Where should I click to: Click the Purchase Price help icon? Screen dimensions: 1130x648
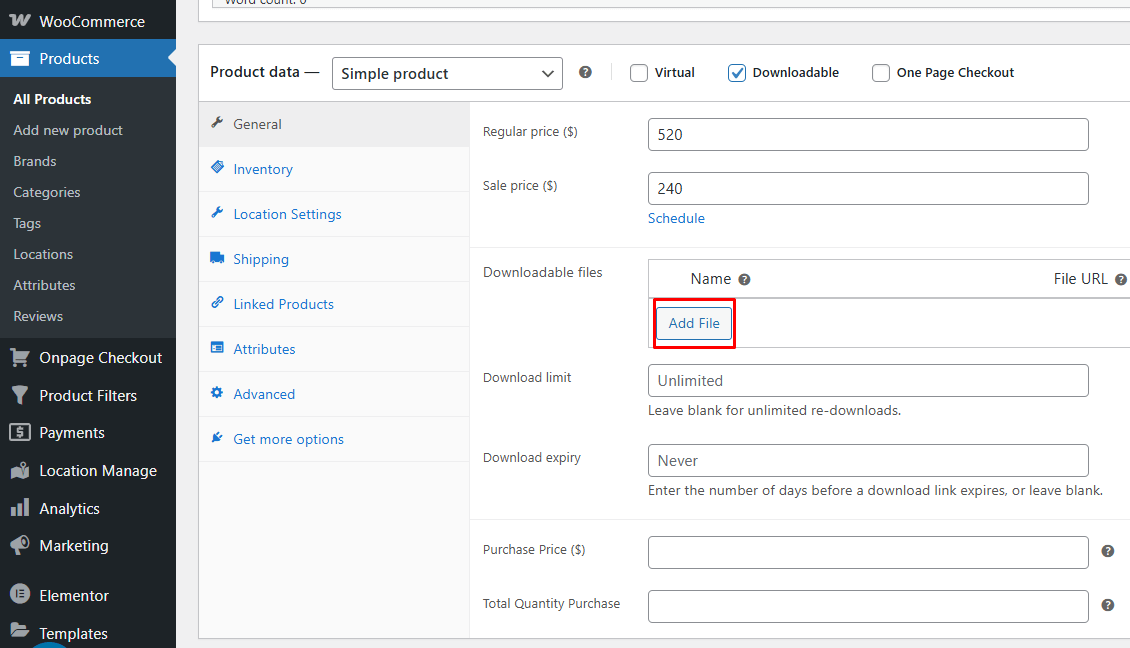click(x=1107, y=552)
